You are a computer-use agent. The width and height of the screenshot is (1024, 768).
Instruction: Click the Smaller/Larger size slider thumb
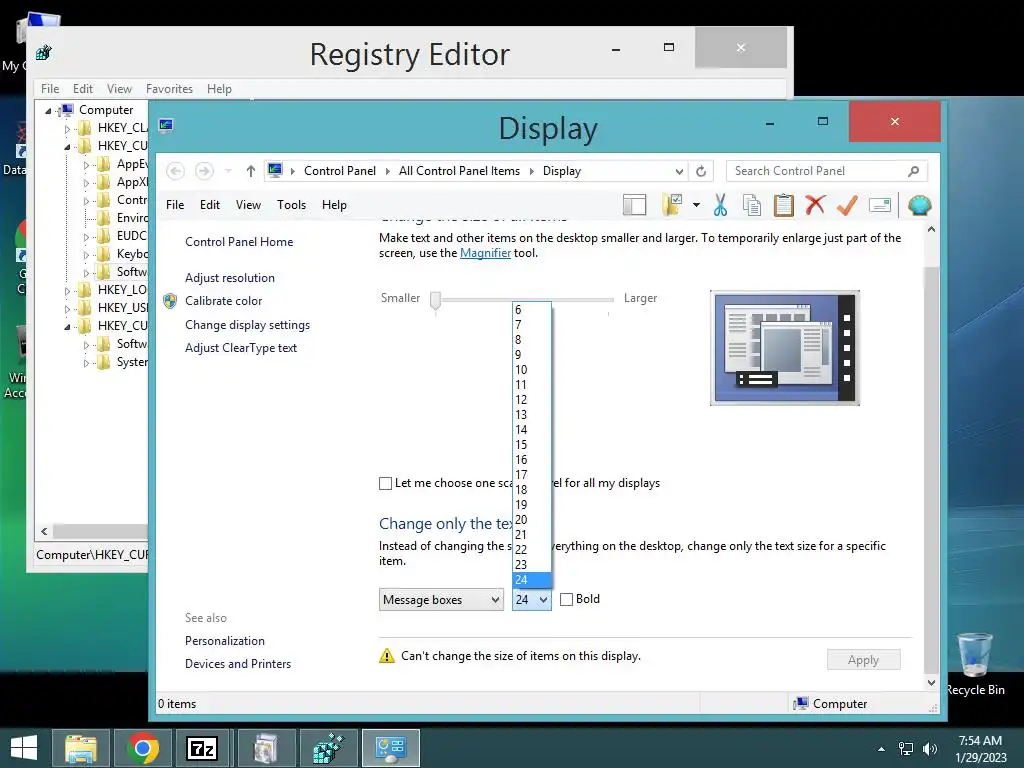[435, 300]
